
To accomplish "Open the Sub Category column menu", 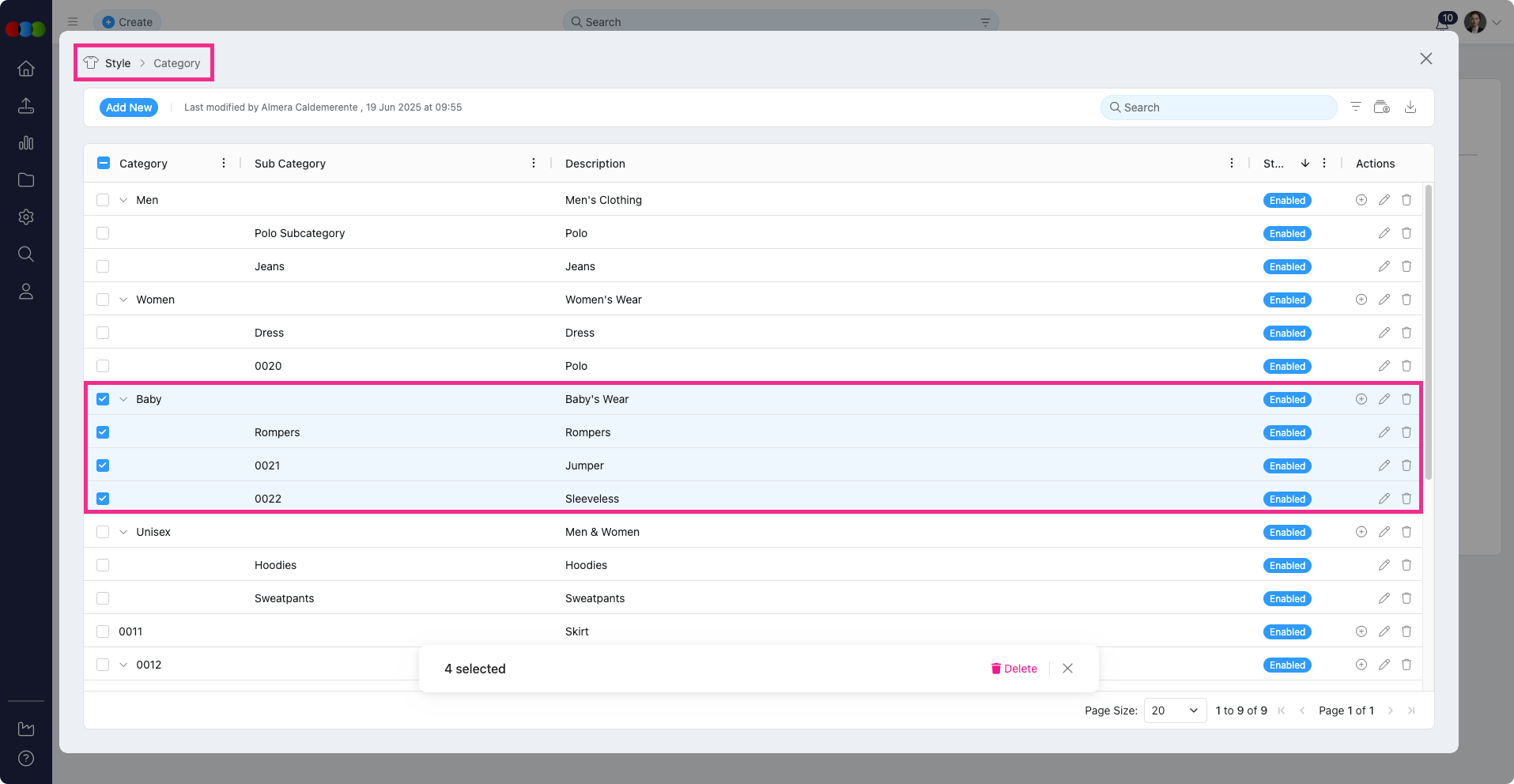I will (x=533, y=163).
